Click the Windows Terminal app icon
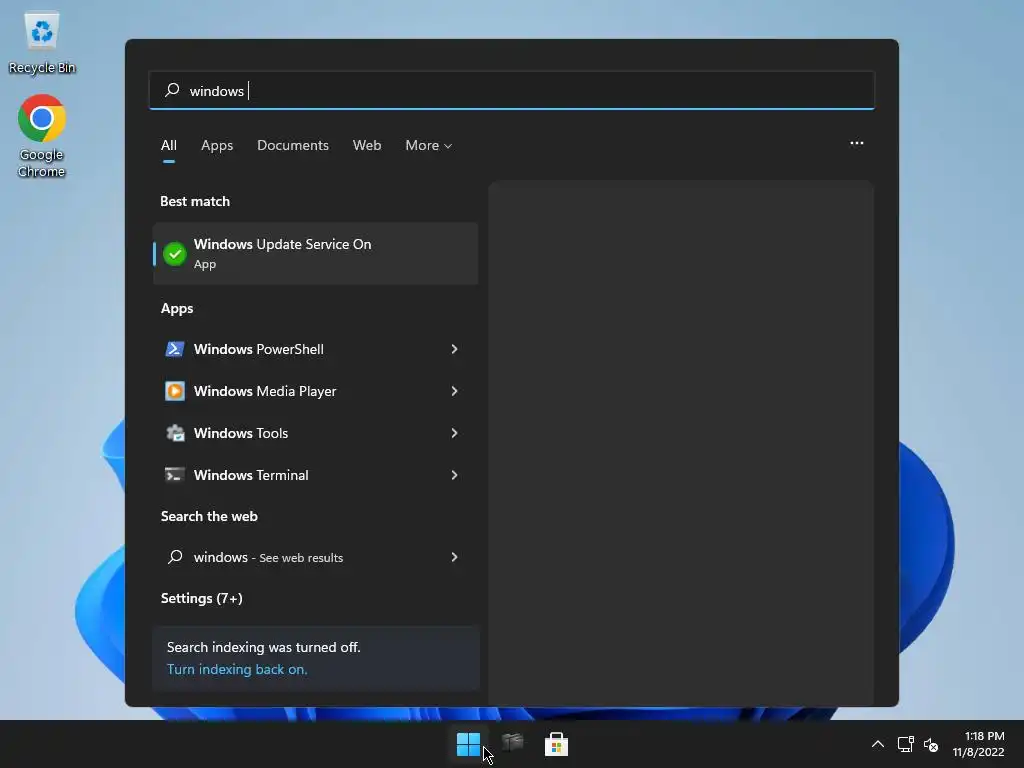This screenshot has height=768, width=1024. tap(174, 475)
